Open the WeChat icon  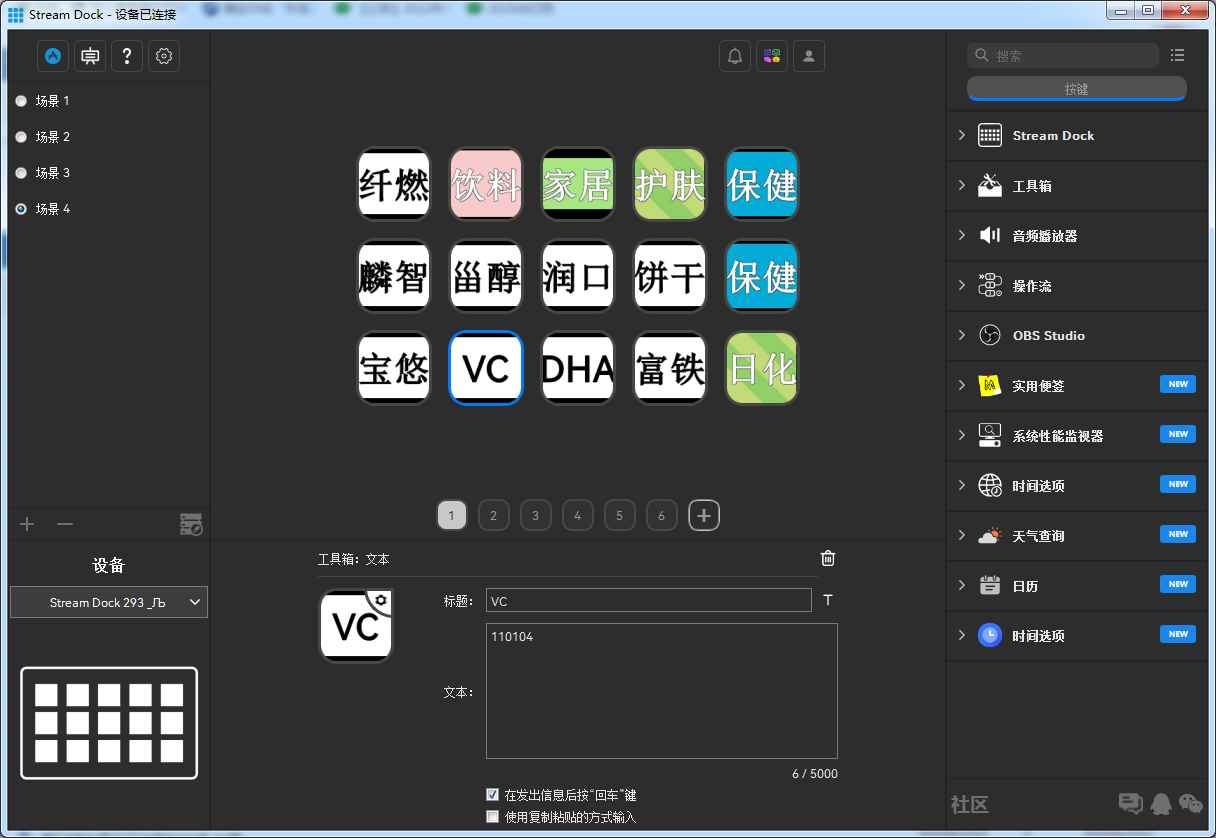[1190, 803]
